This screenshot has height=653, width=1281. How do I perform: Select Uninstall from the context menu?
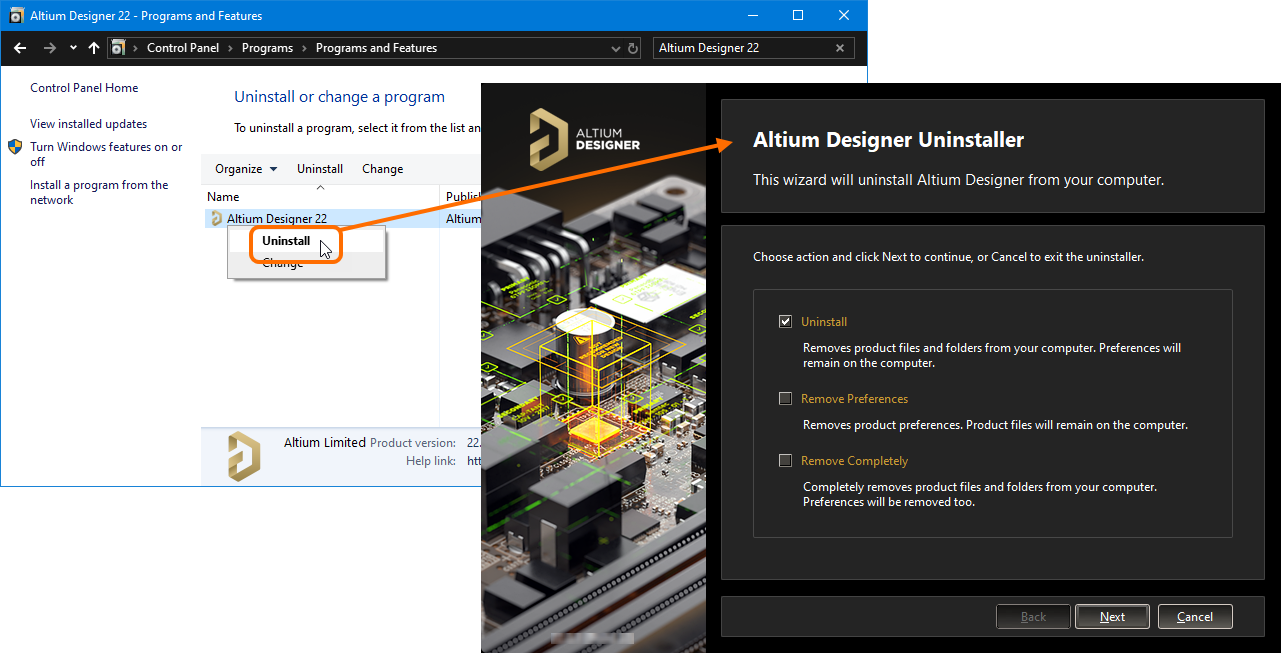pyautogui.click(x=286, y=241)
